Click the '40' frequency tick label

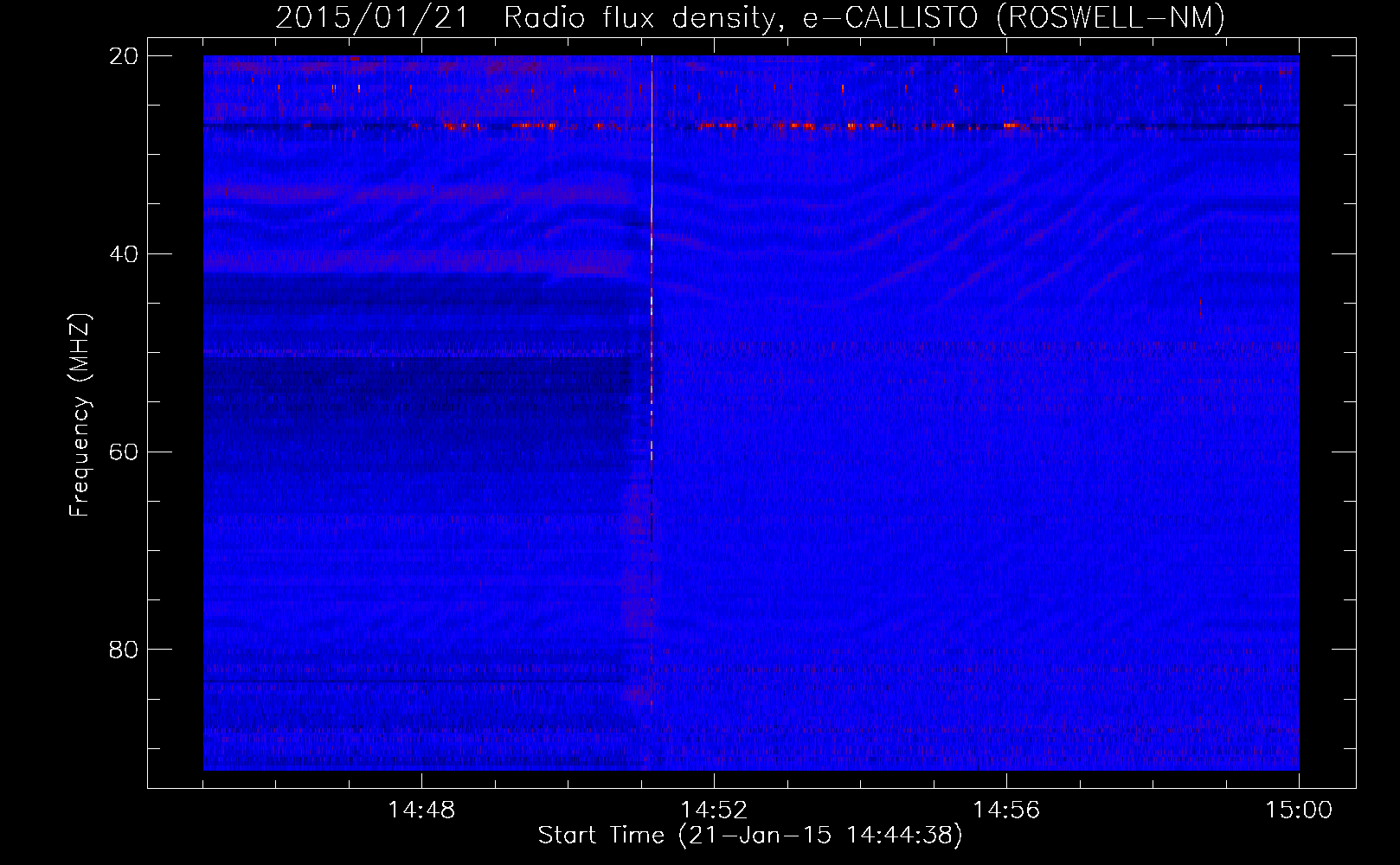pyautogui.click(x=124, y=254)
